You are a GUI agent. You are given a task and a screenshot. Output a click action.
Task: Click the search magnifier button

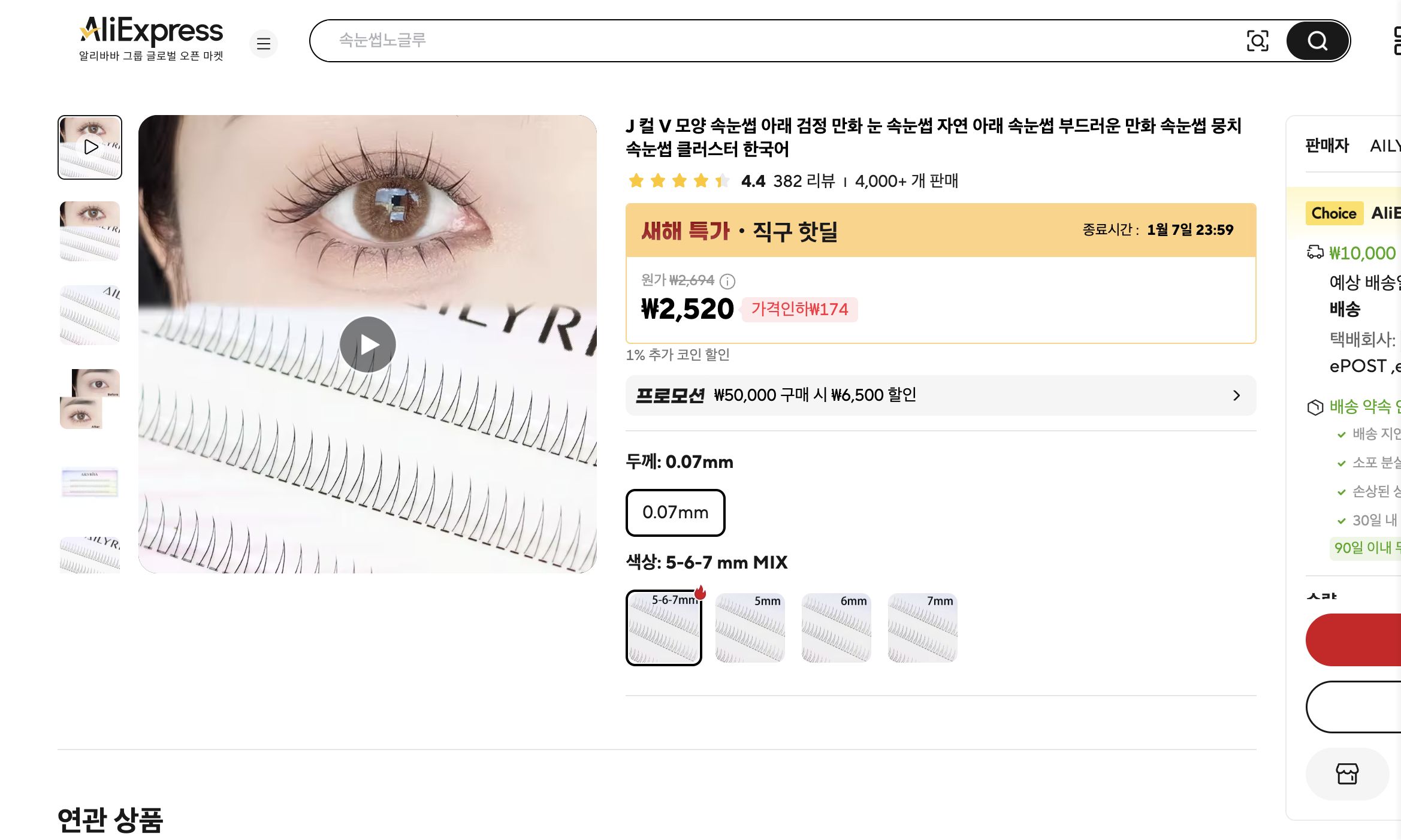pos(1317,41)
